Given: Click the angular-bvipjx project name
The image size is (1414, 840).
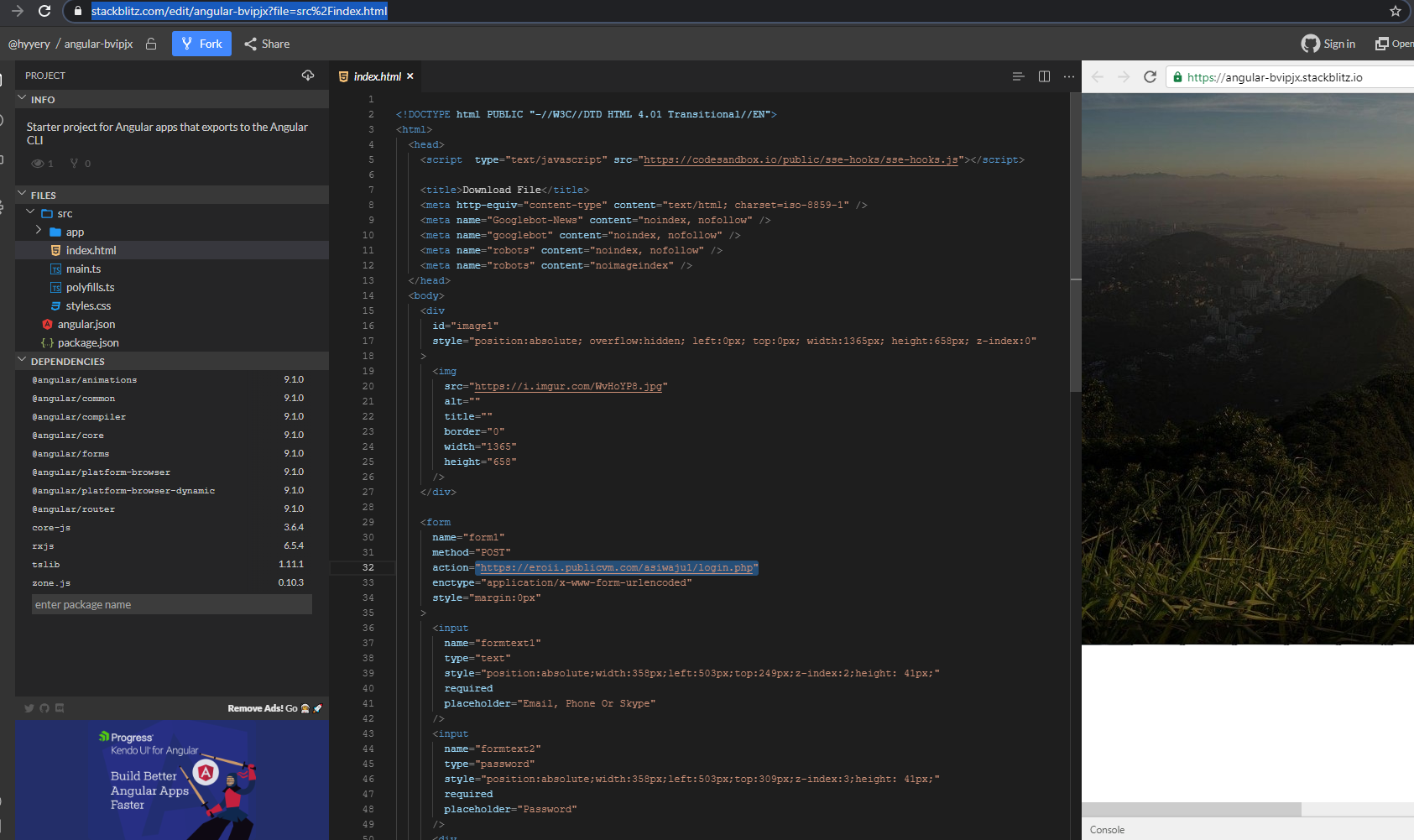Looking at the screenshot, I should (99, 44).
